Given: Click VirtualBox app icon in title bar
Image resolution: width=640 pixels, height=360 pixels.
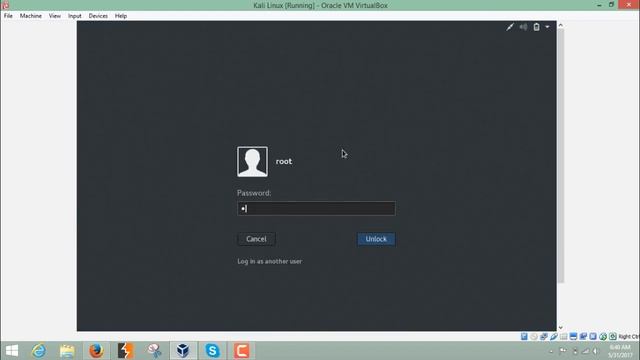Looking at the screenshot, I should coord(5,4).
